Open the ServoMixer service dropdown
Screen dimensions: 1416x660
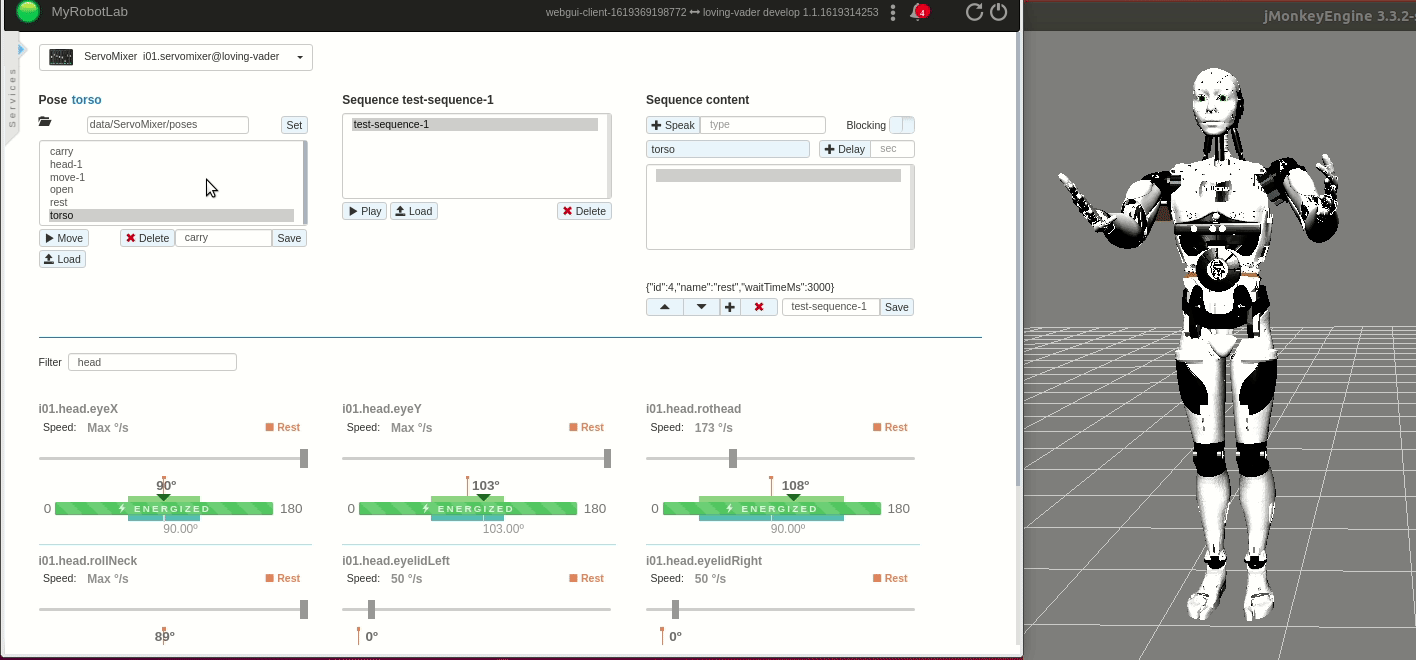tap(176, 57)
